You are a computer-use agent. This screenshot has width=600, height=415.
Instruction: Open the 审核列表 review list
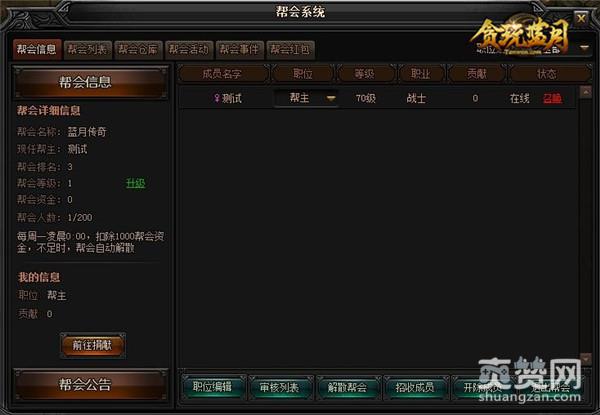(x=280, y=387)
